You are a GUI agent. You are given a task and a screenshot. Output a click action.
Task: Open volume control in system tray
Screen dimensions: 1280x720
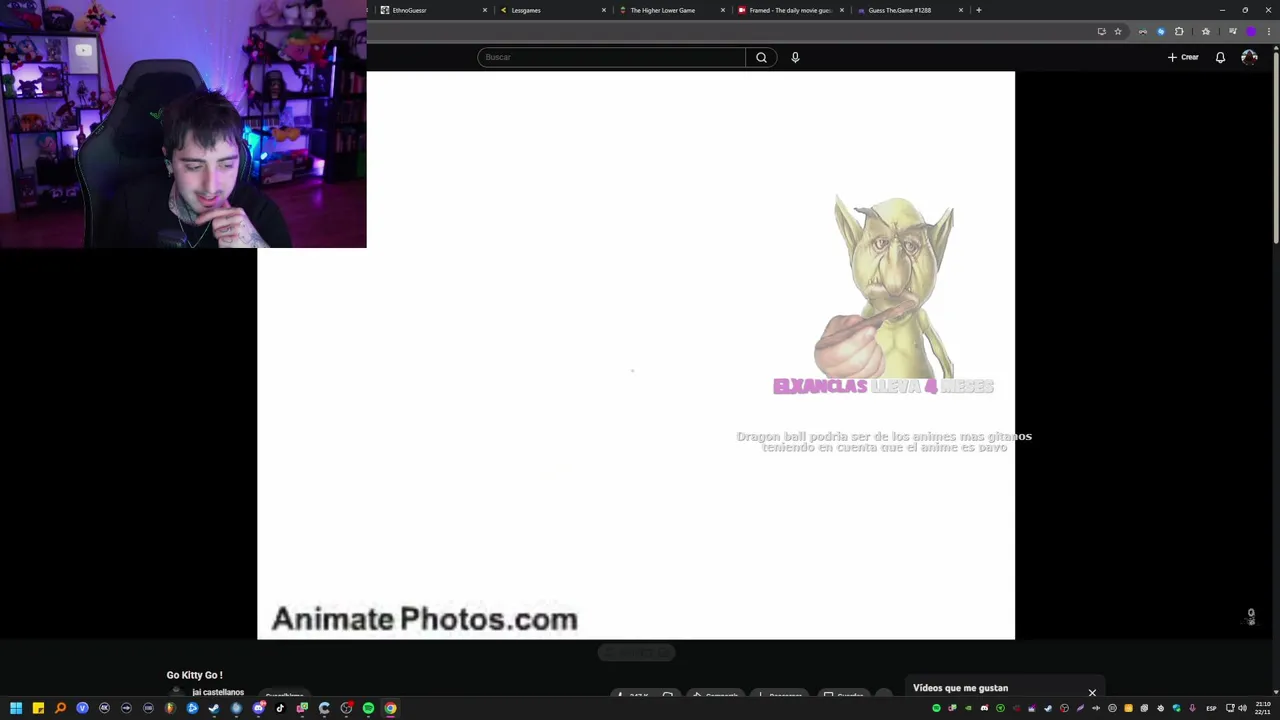coord(1244,708)
